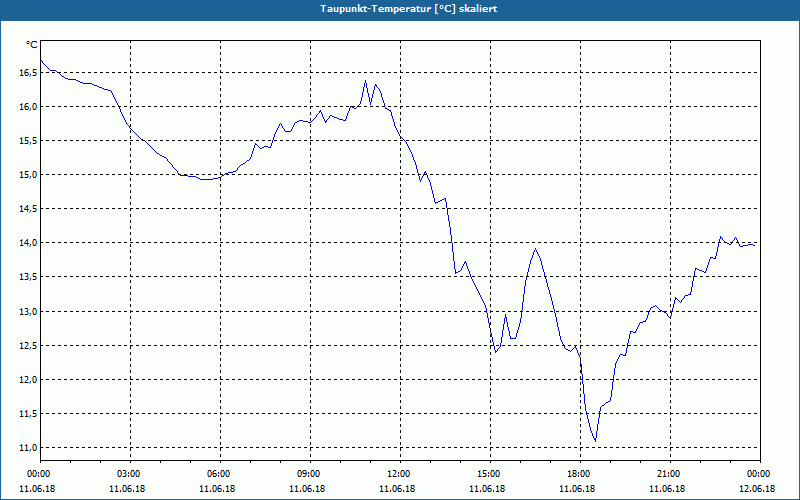This screenshot has height=500, width=800.
Task: Click the "00:00" time label above 12.06.18
Action: pos(760,474)
